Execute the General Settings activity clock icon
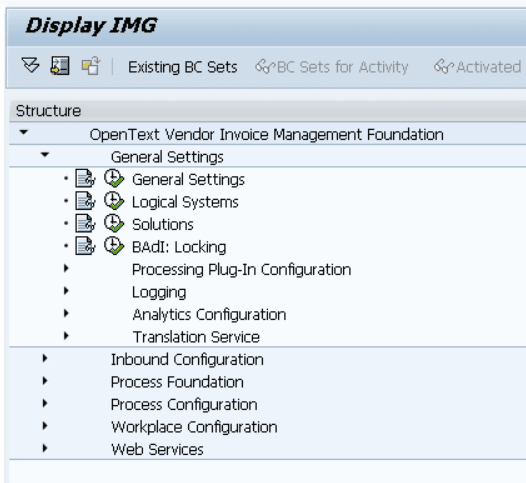Viewport: 526px width, 483px height. [x=114, y=178]
